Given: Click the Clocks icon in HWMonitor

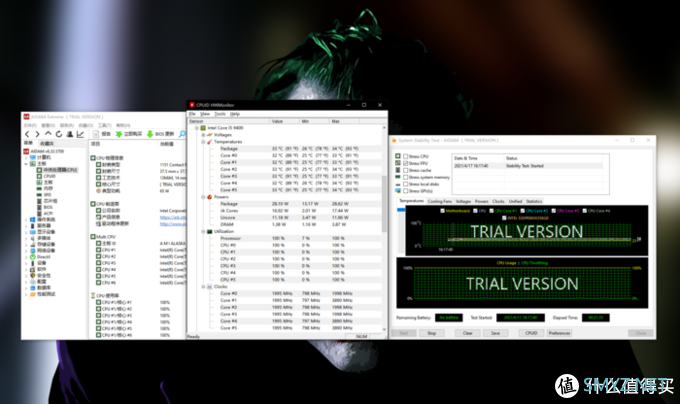Looking at the screenshot, I should [209, 287].
